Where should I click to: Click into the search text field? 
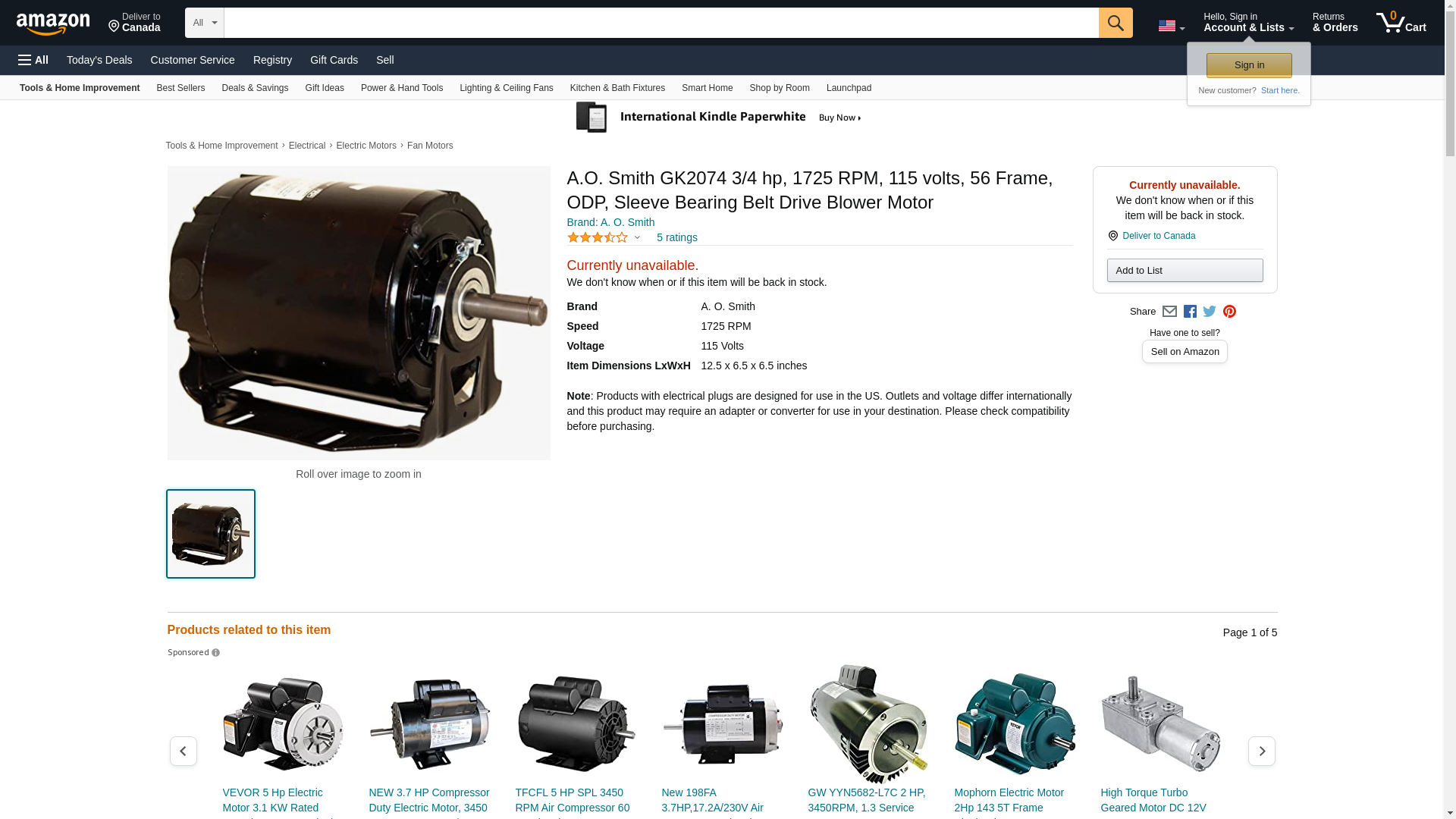point(661,23)
